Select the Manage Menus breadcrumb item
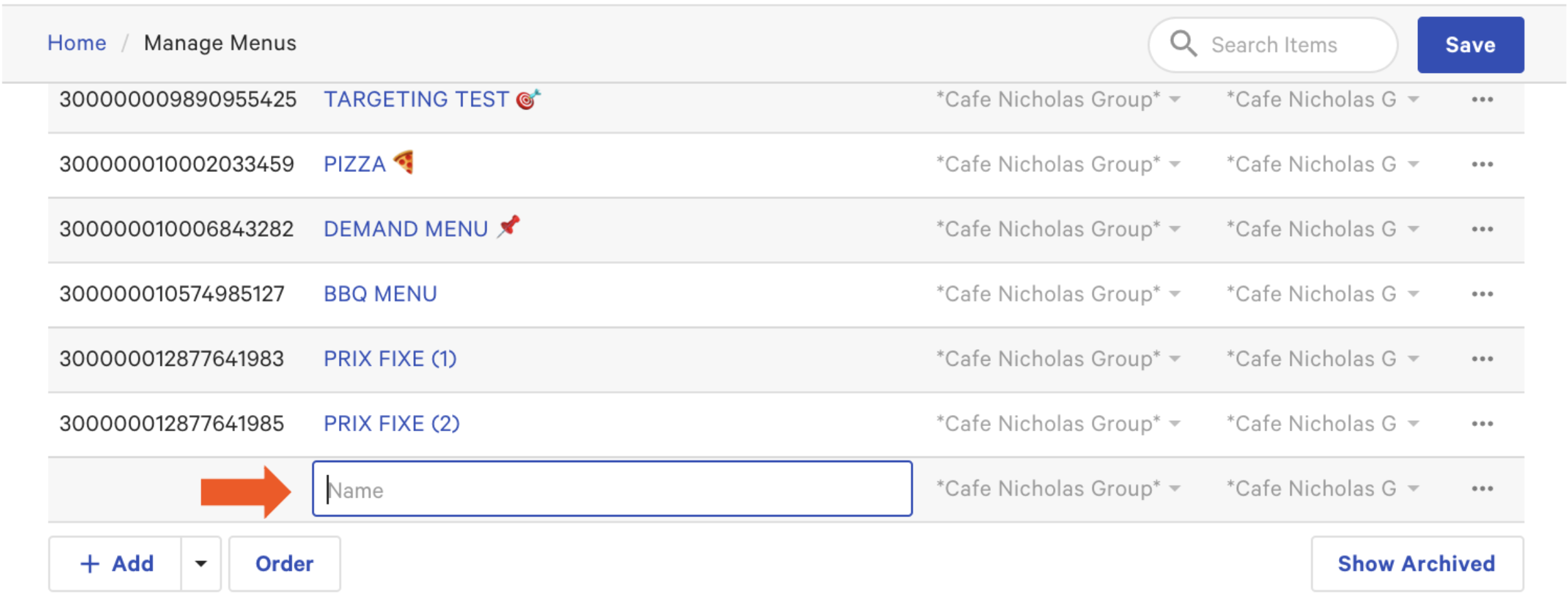The width and height of the screenshot is (1568, 596). pos(220,43)
